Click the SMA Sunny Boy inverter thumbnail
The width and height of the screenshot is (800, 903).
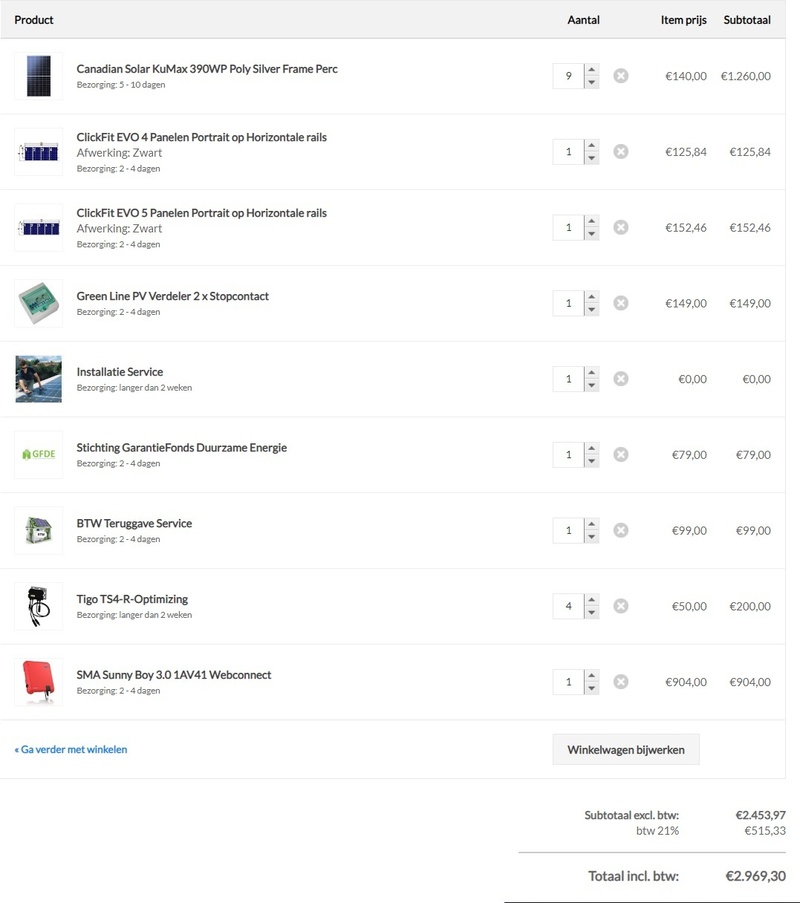point(38,682)
